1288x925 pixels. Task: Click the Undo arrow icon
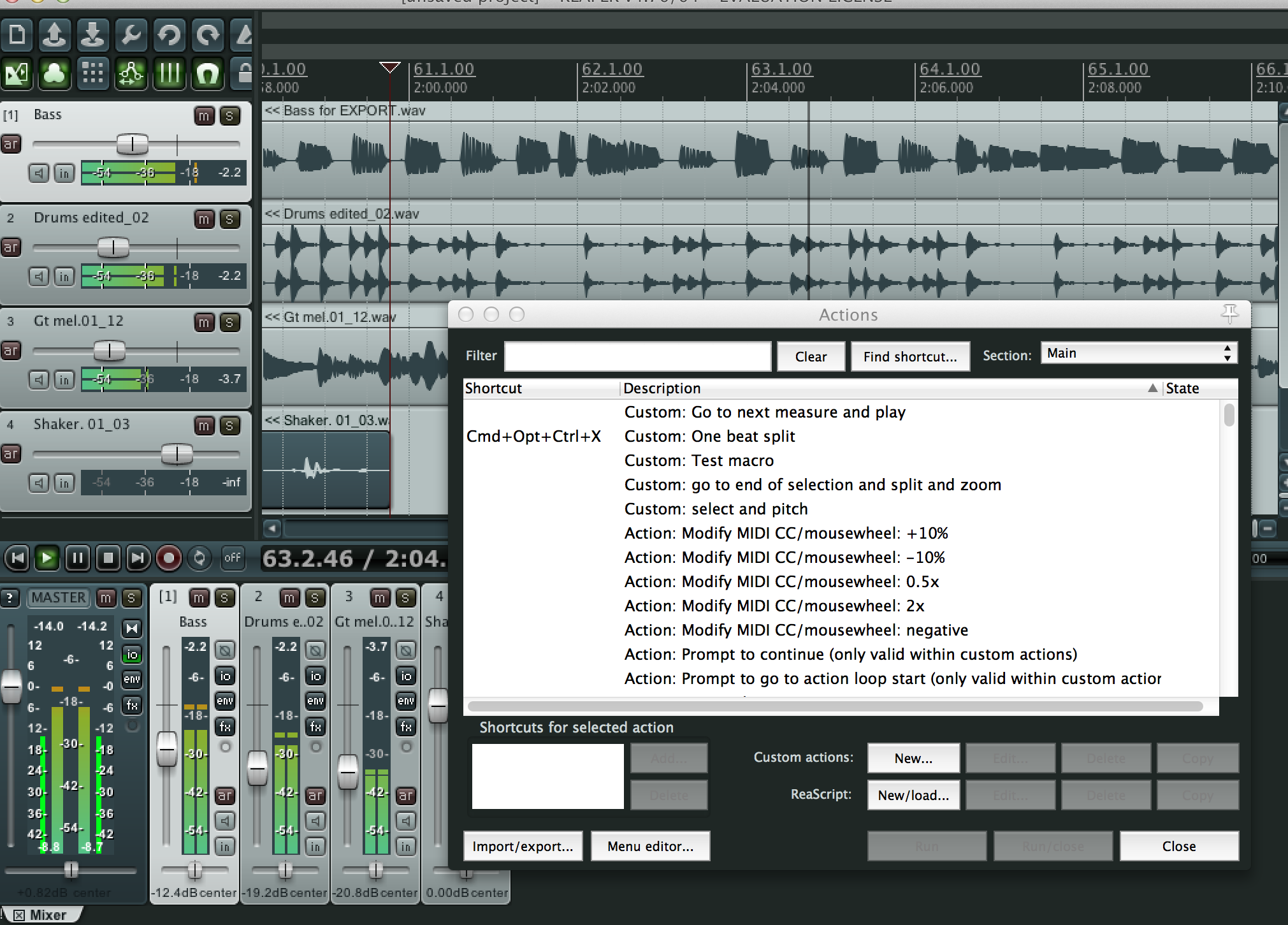pos(170,34)
